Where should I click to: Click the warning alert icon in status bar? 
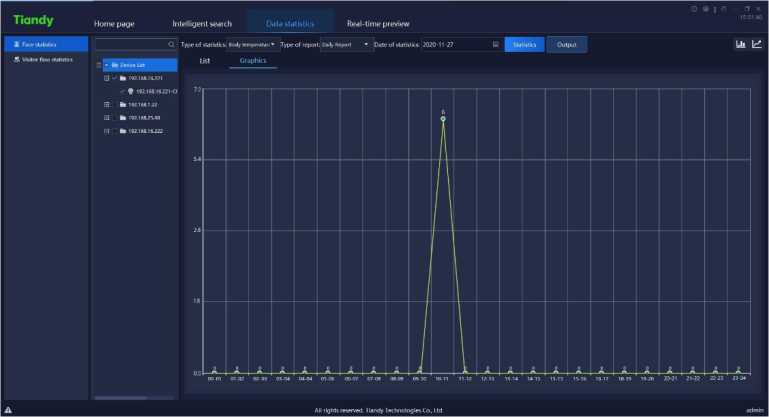tap(8, 410)
